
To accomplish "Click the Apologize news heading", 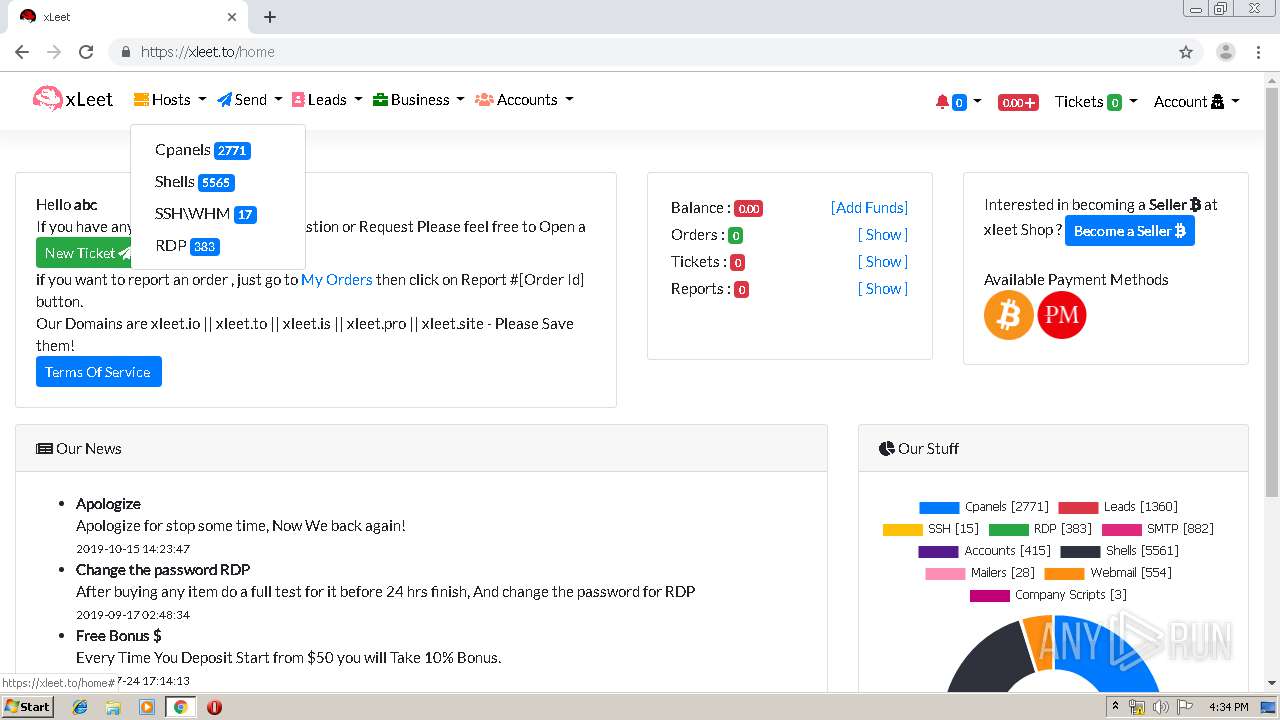I will pyautogui.click(x=108, y=504).
